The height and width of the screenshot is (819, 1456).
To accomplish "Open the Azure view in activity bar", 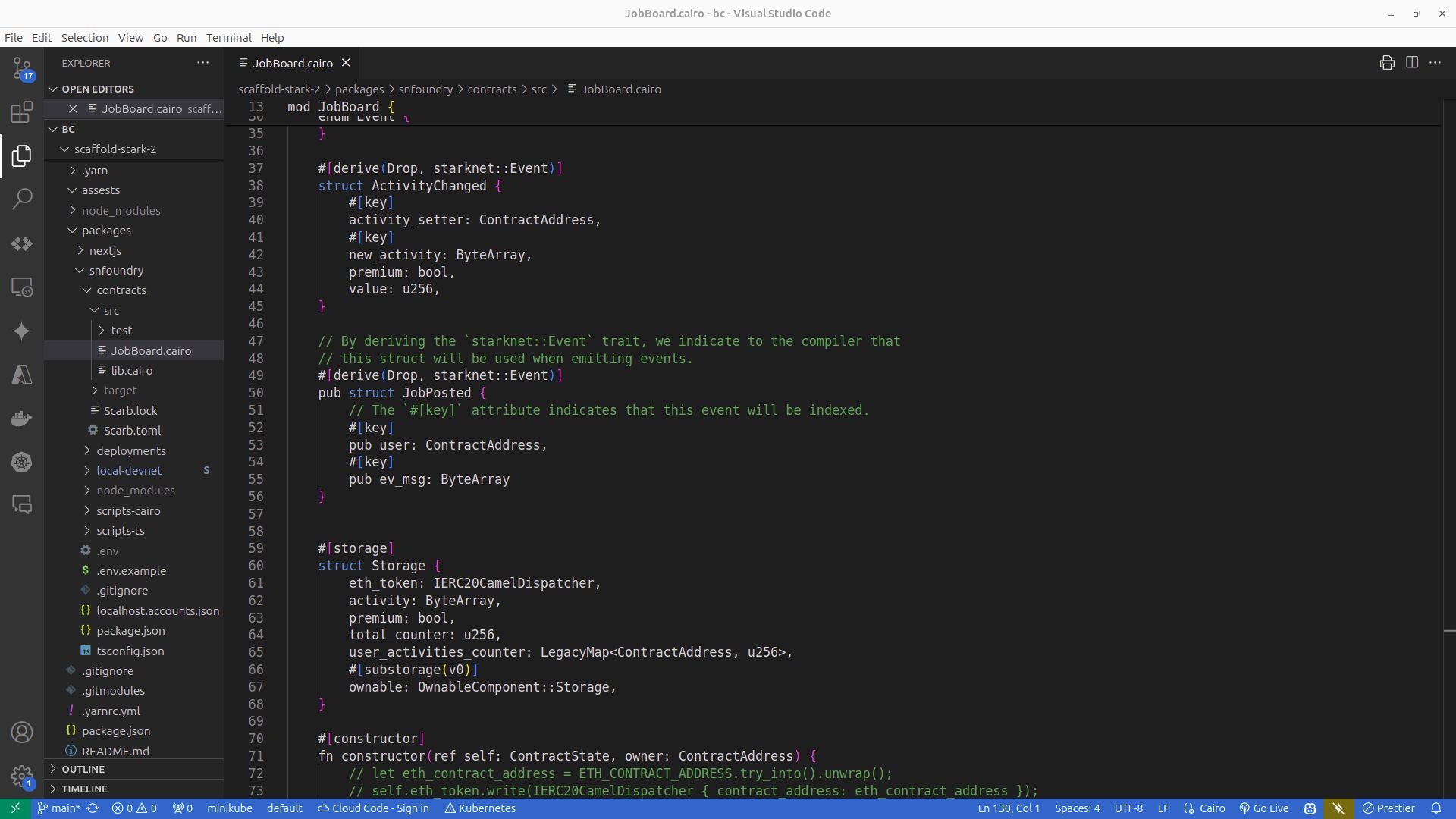I will click(22, 375).
